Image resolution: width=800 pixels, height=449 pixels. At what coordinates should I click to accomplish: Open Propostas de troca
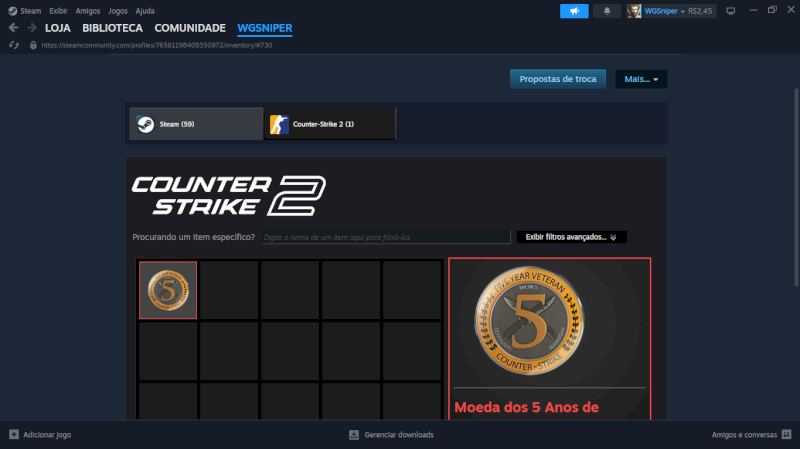(558, 79)
